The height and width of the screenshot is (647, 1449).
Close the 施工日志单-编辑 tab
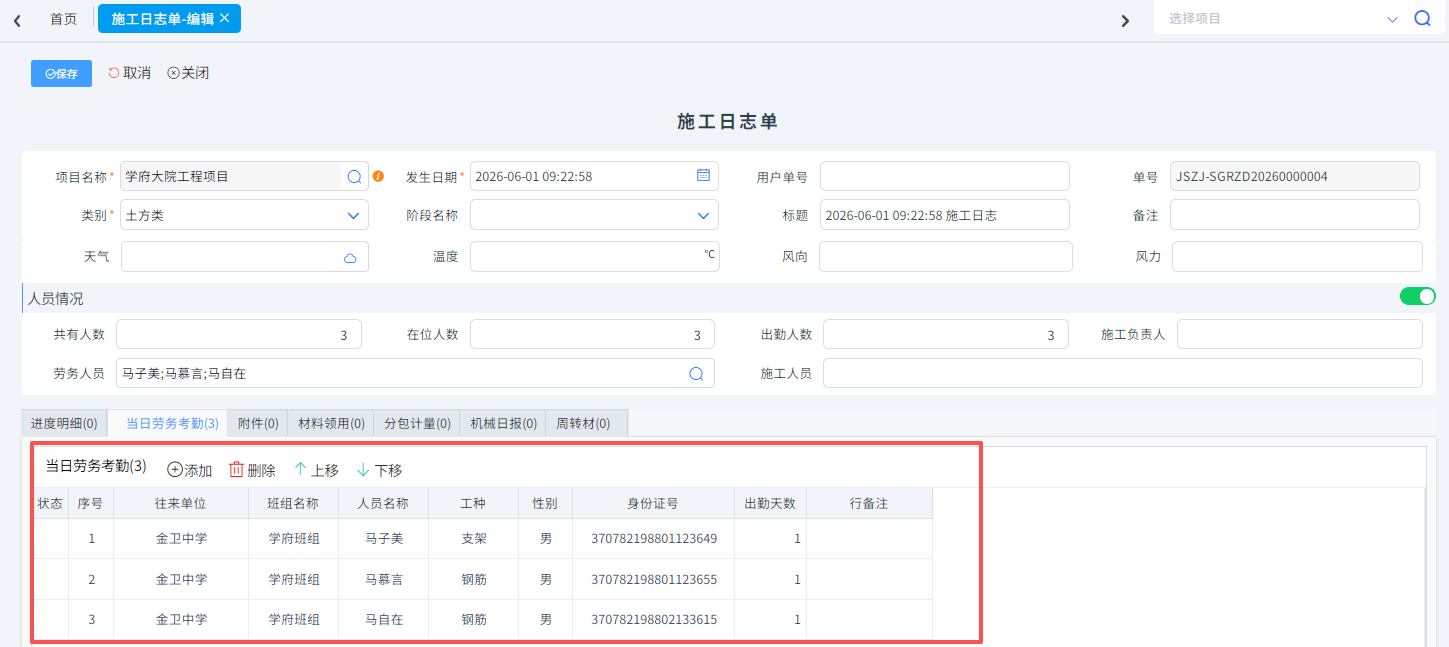click(x=225, y=18)
